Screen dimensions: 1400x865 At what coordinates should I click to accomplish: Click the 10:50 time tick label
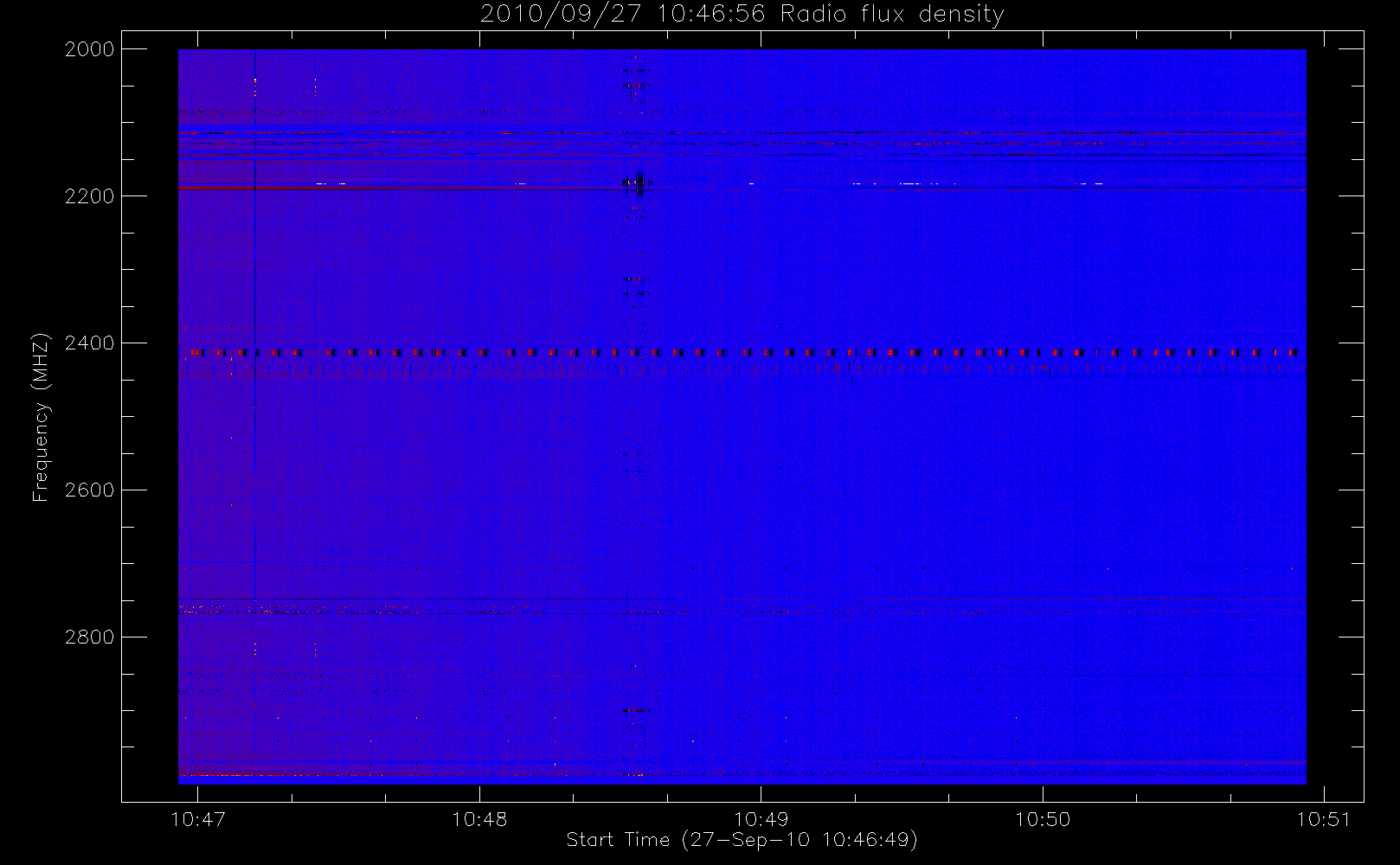(1043, 819)
